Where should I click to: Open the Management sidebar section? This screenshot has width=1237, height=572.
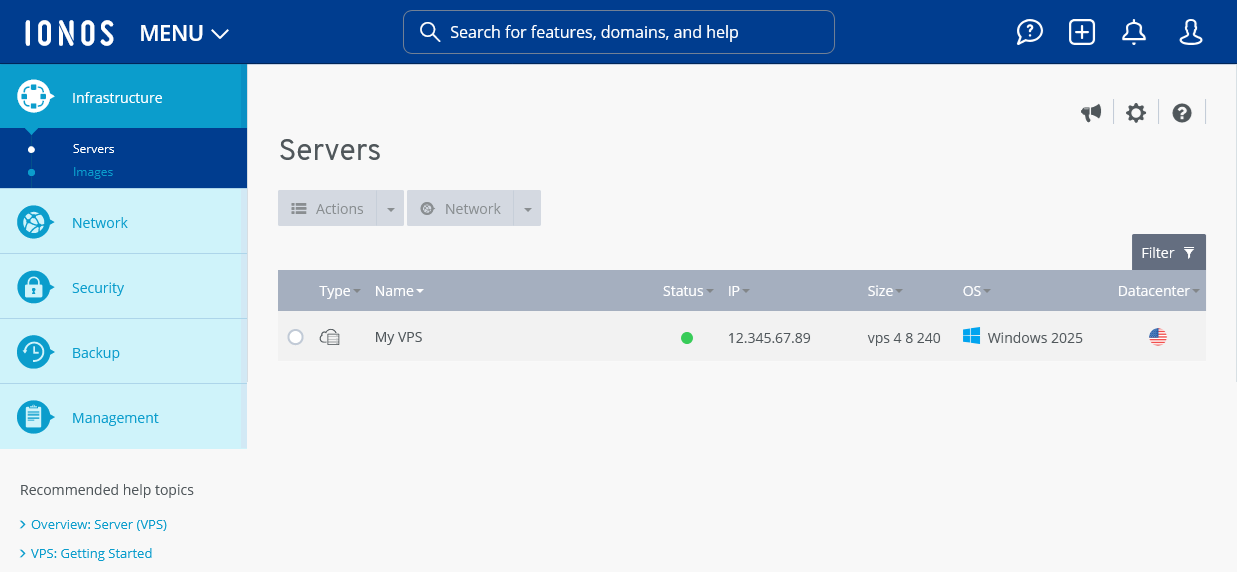point(123,417)
